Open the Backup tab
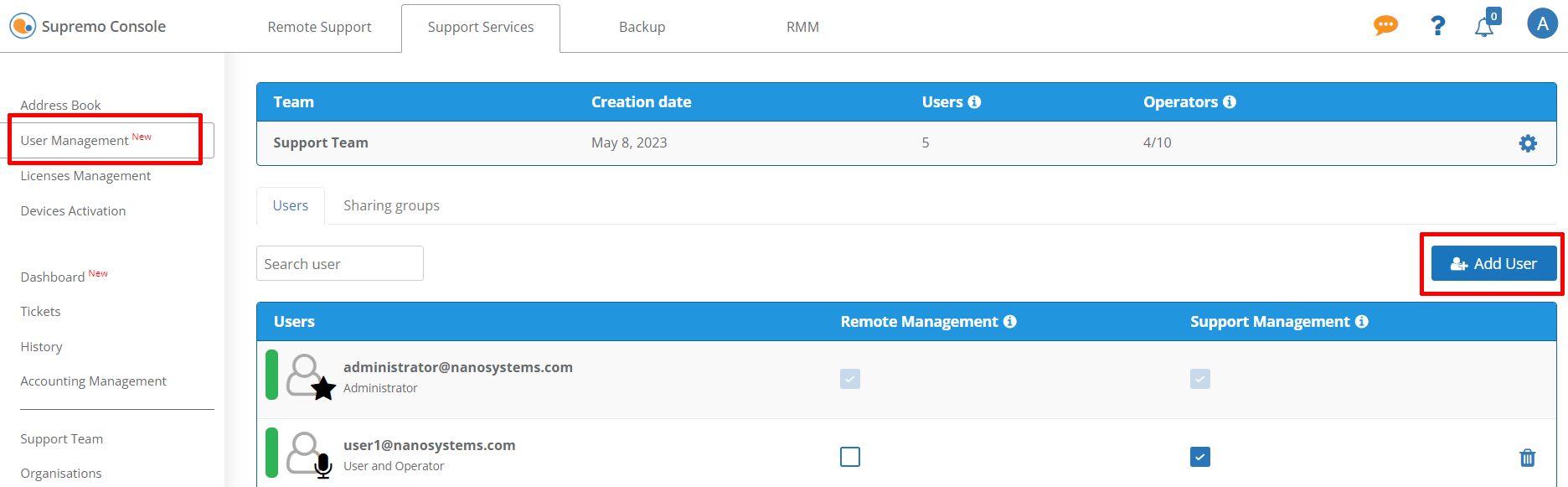Viewport: 1568px width, 487px height. 642,27
